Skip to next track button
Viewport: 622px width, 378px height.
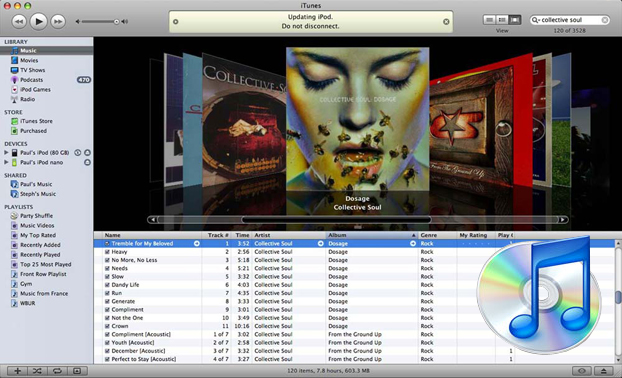click(x=58, y=21)
